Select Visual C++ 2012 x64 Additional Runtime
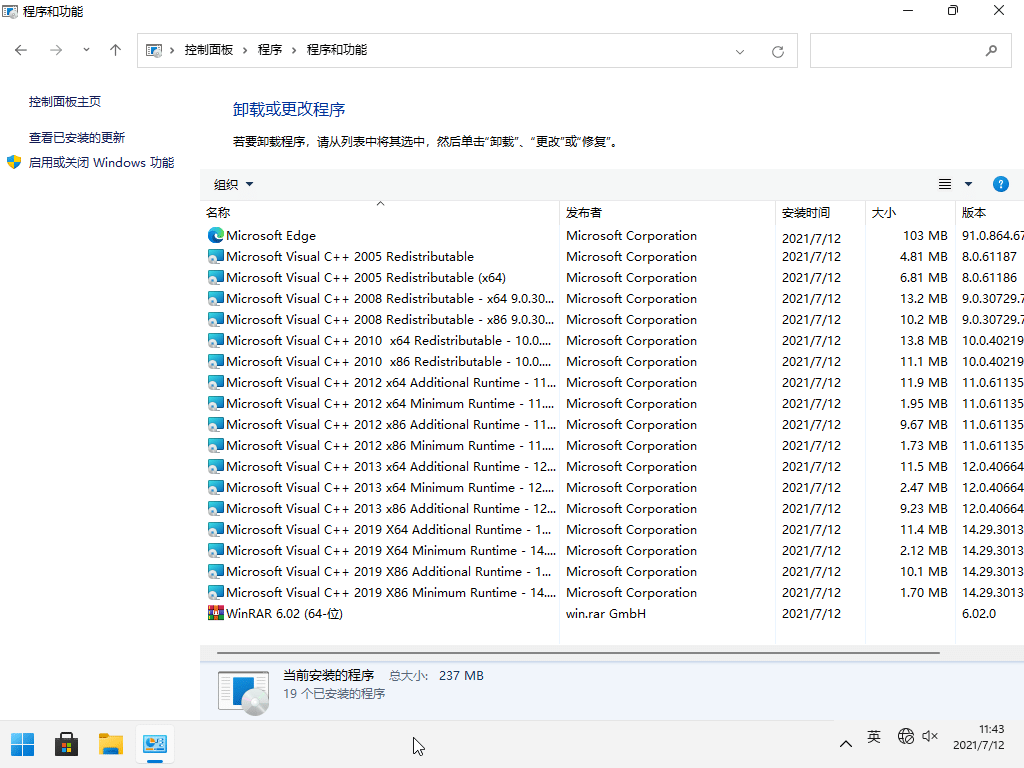 pyautogui.click(x=612, y=383)
